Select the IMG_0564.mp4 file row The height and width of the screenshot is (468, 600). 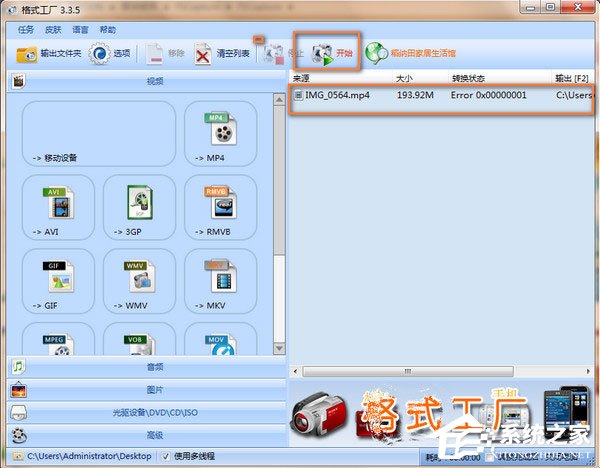(441, 95)
